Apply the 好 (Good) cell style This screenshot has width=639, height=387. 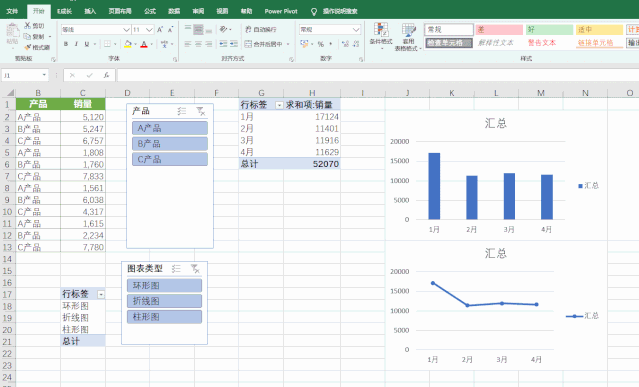pyautogui.click(x=549, y=29)
